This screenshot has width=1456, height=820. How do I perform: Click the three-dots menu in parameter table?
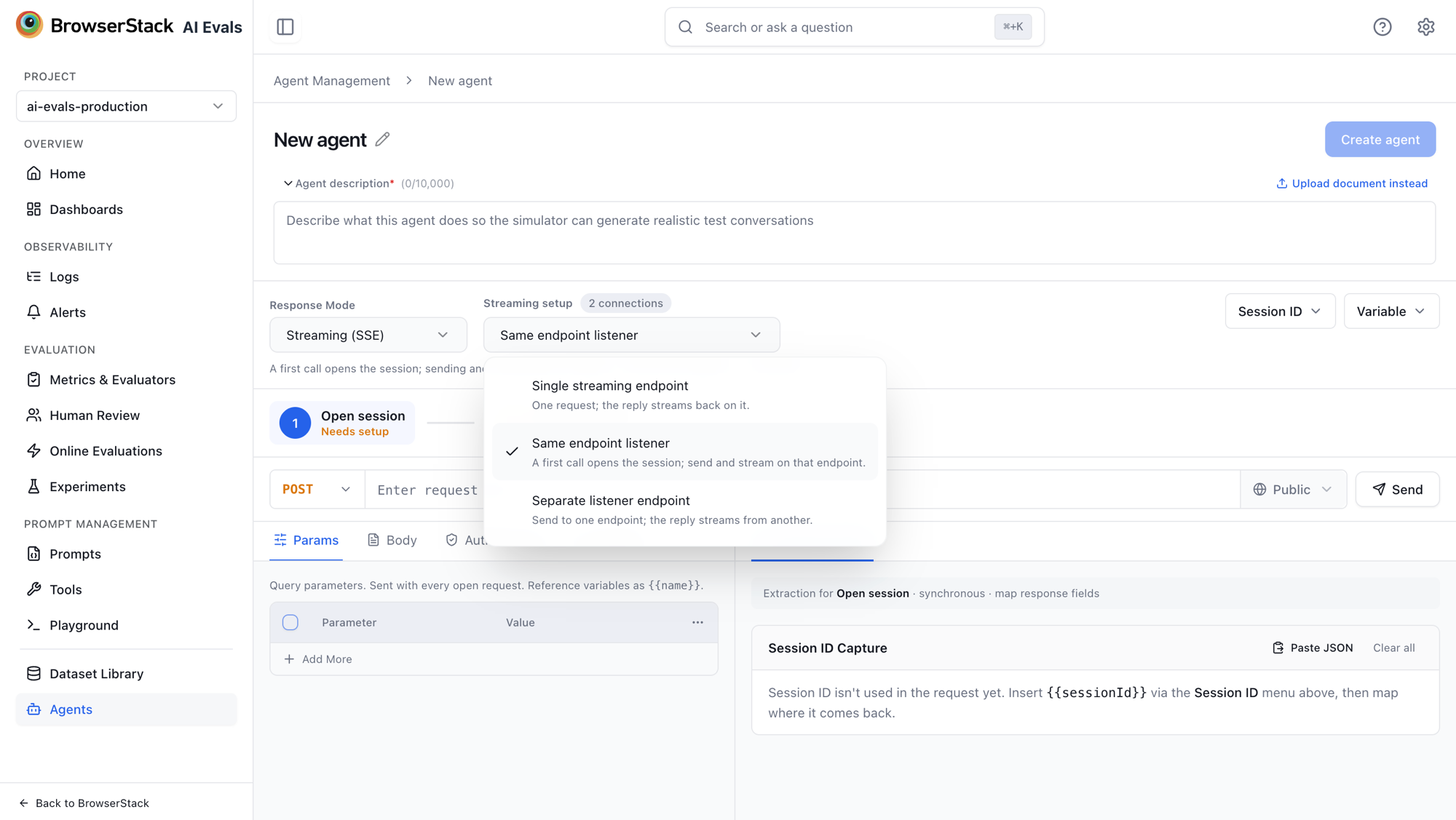coord(697,622)
